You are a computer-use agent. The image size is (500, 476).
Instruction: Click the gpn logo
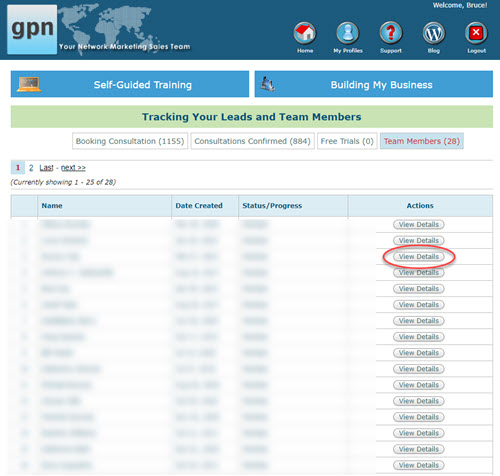point(32,29)
